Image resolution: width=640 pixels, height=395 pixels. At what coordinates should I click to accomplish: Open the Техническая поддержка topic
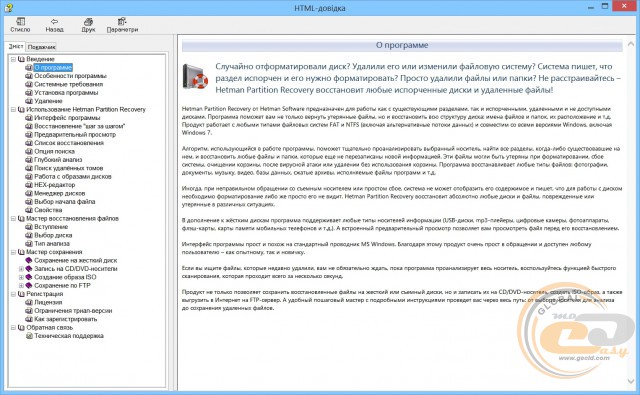69,335
